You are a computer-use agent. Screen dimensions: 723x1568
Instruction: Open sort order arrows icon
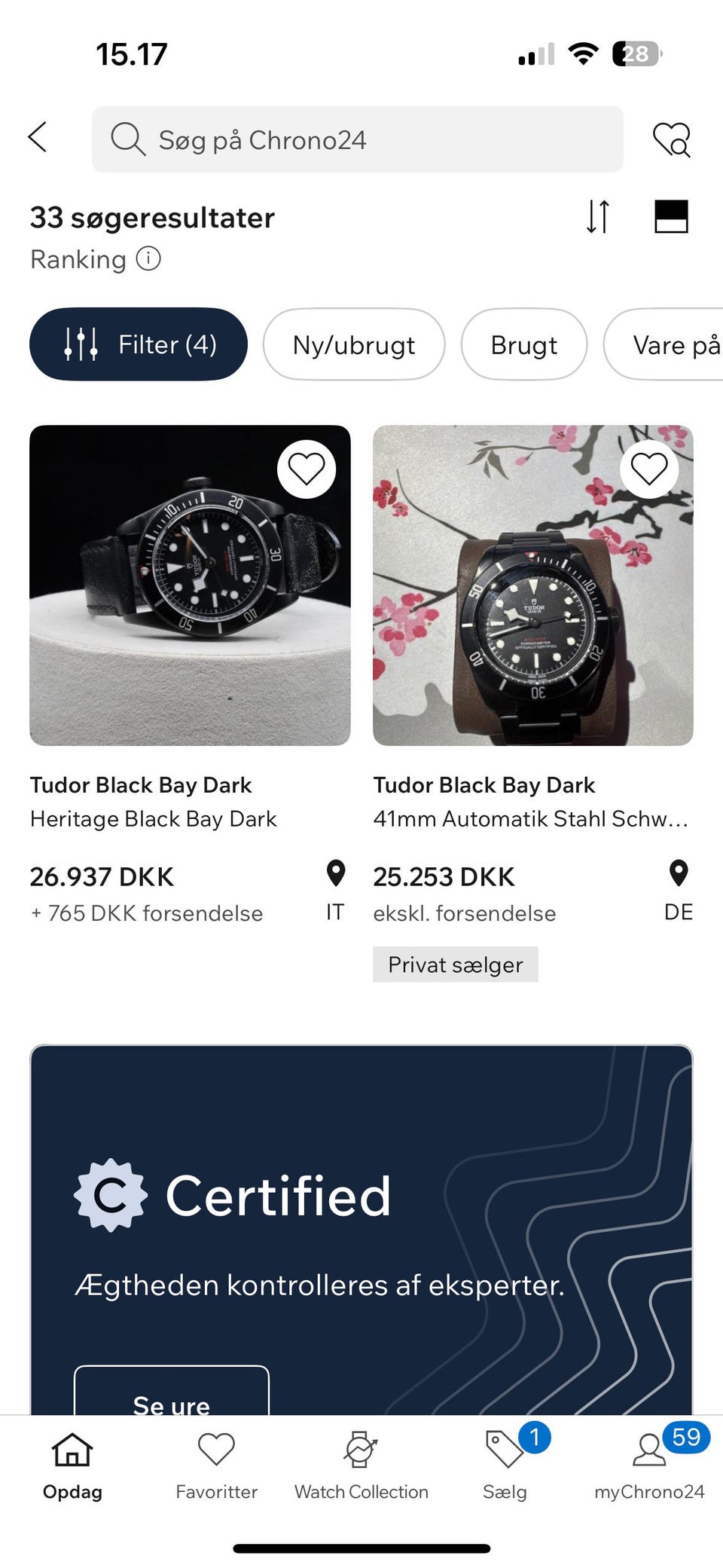click(x=598, y=217)
